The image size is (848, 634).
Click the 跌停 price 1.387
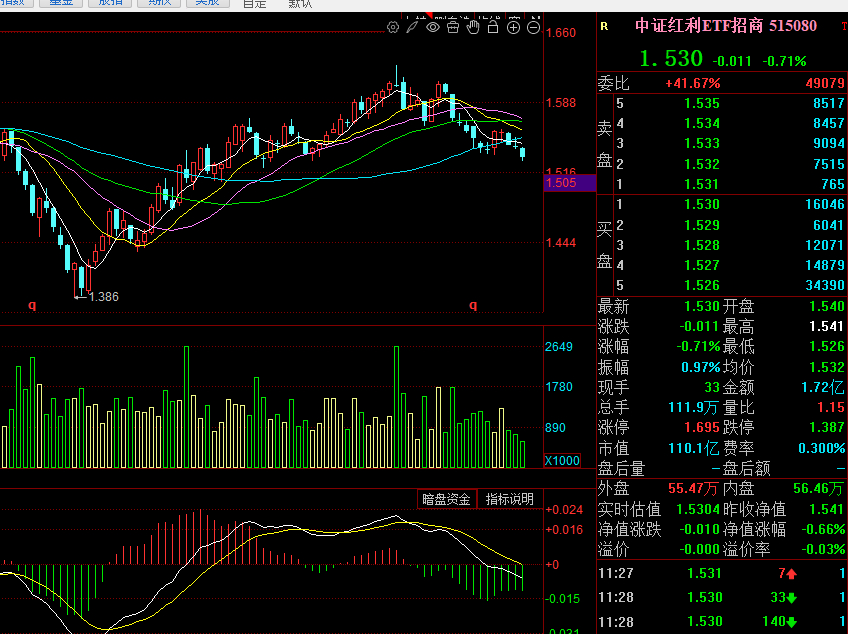coord(826,427)
